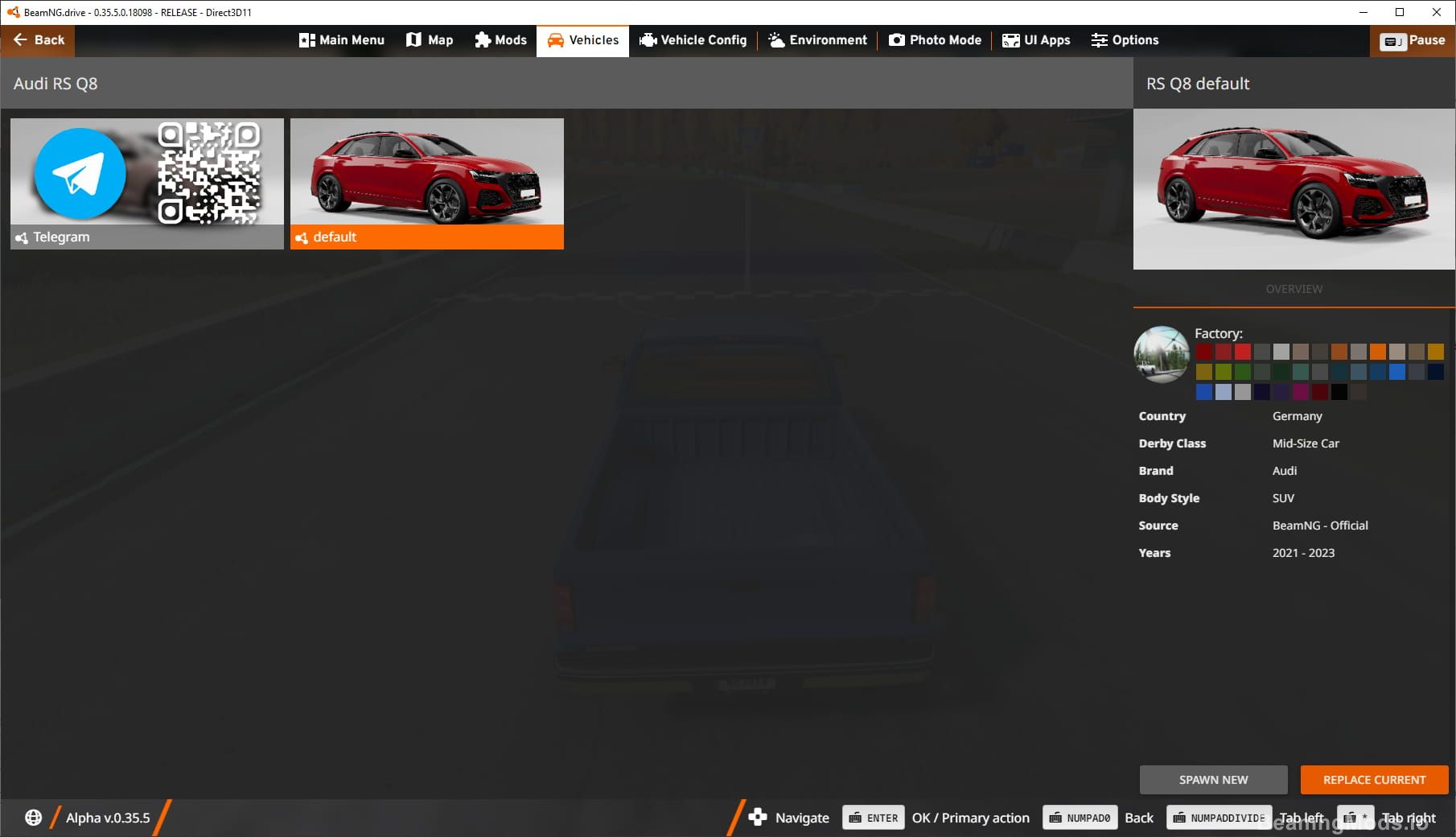Click the NUMPADDIVIDE key hint

(x=1220, y=818)
